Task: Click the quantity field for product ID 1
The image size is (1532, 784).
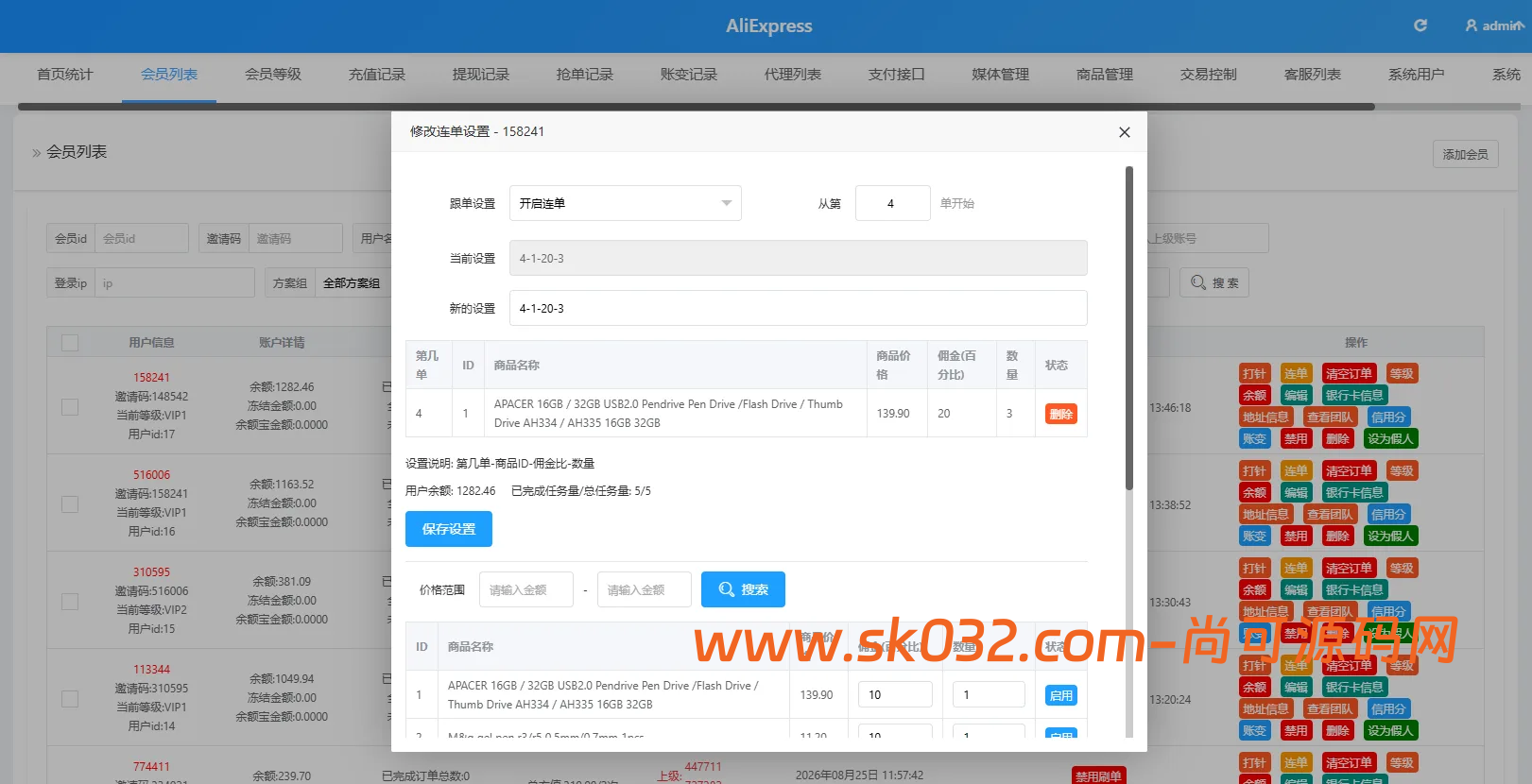Action: 989,694
